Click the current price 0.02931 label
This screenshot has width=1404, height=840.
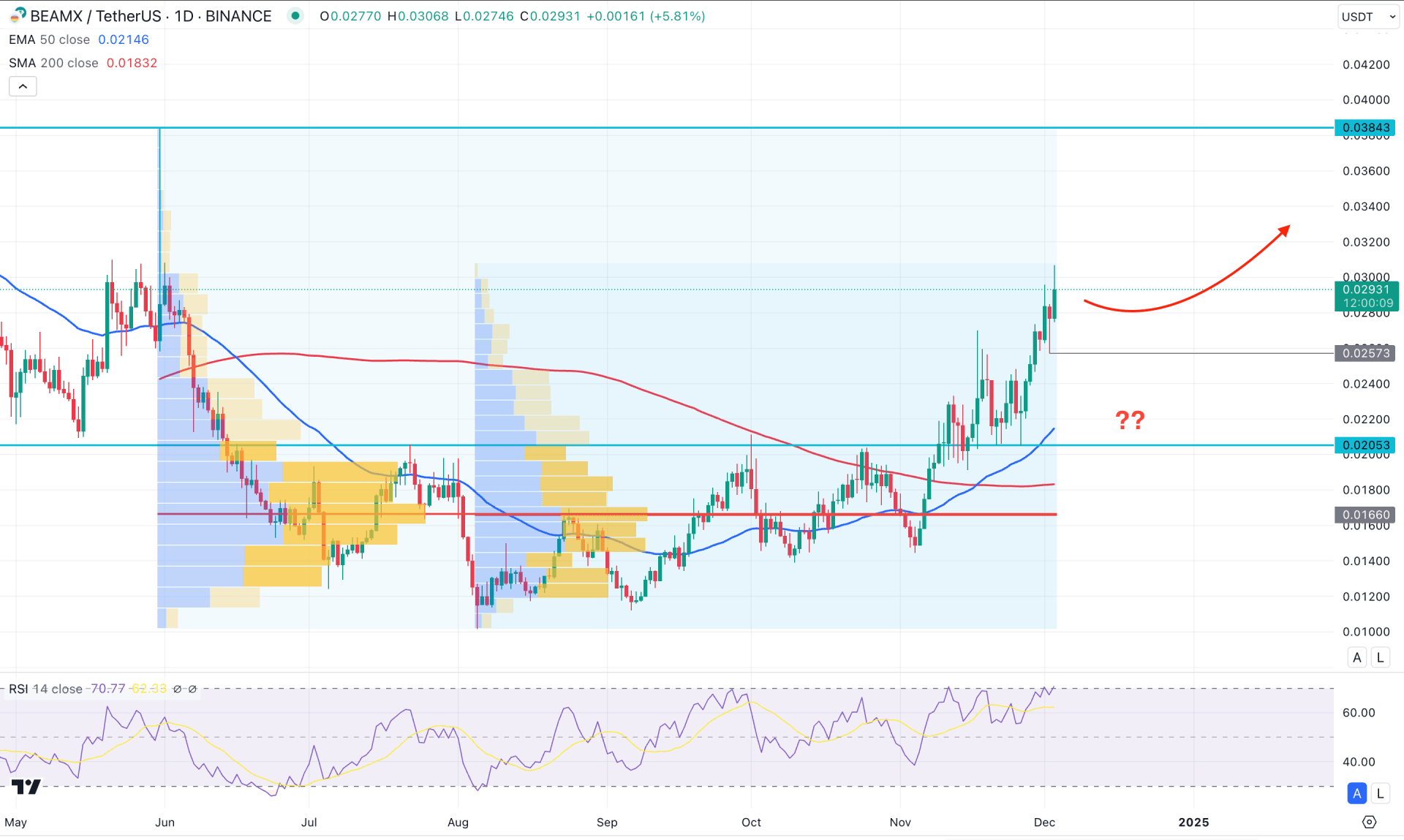point(1367,296)
